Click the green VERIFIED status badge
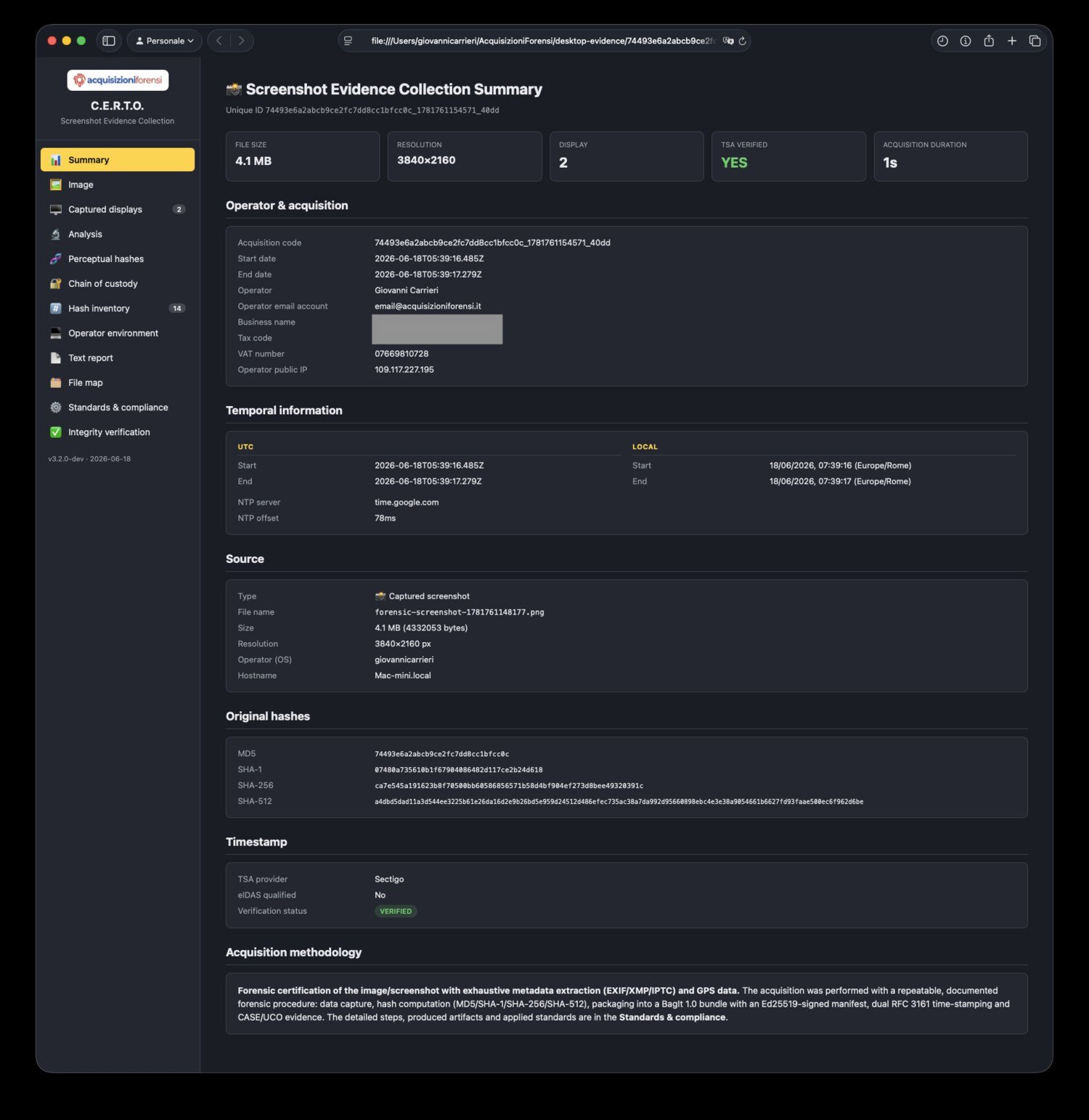This screenshot has height=1120, width=1089. coord(396,911)
